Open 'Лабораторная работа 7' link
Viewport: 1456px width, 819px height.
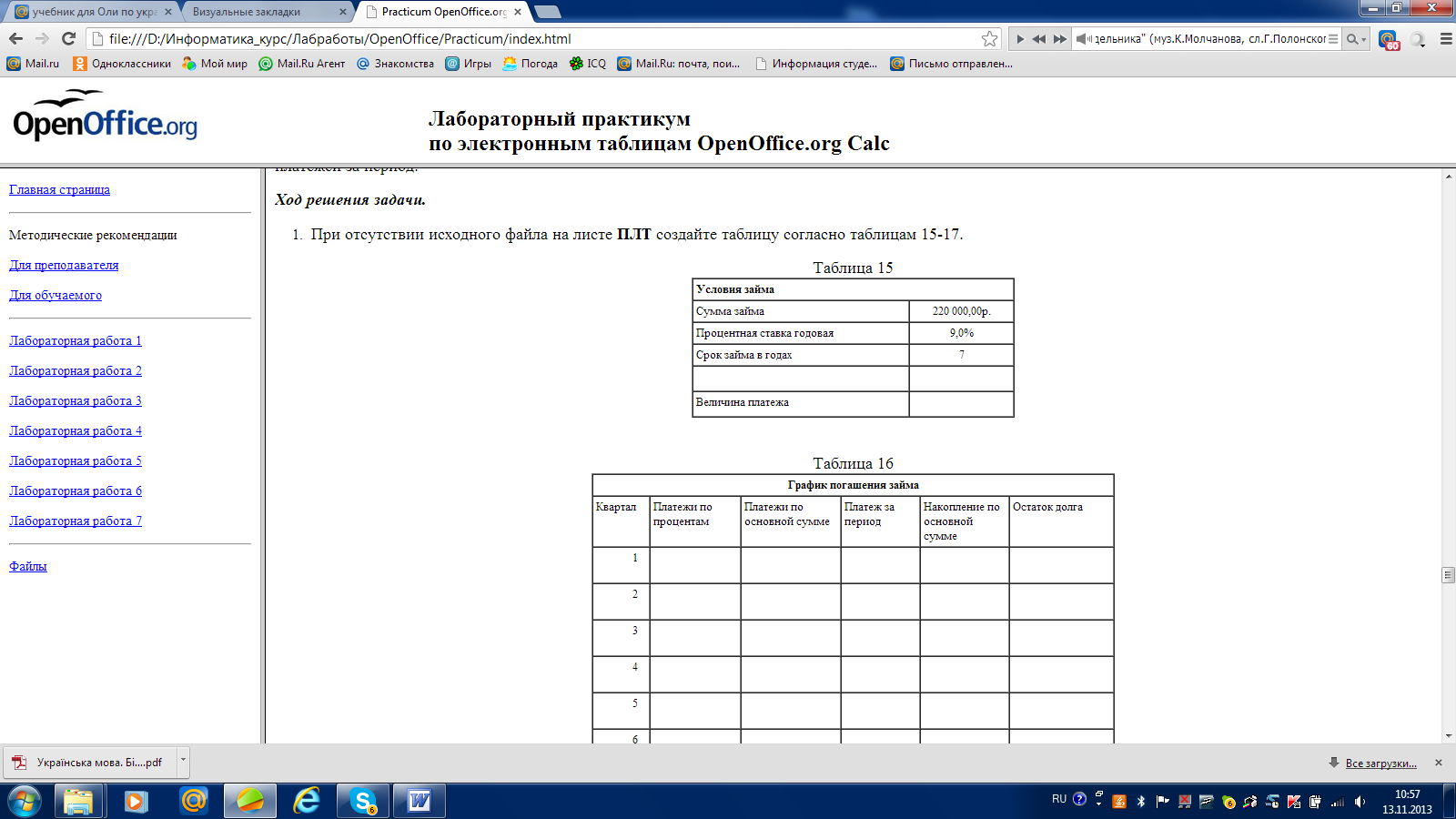click(x=76, y=521)
